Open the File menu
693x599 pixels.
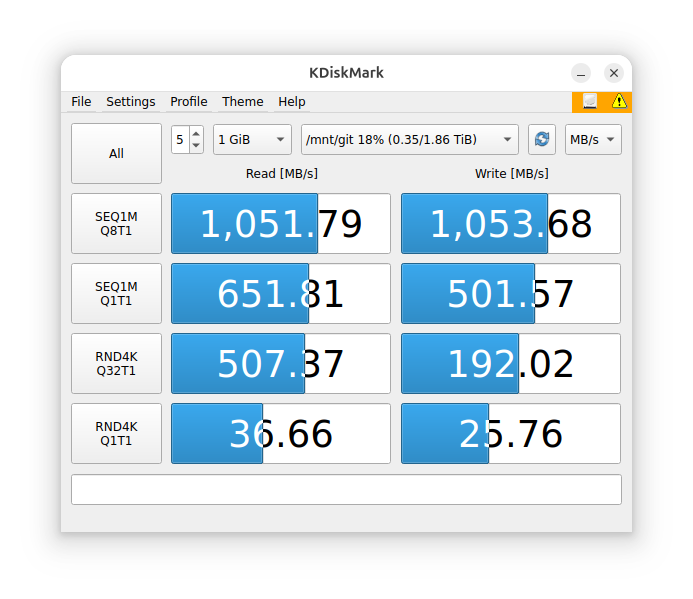[x=81, y=102]
